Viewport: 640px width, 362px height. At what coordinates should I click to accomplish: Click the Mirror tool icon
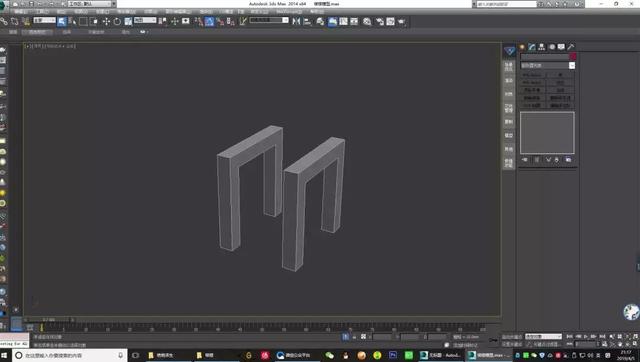(296, 21)
